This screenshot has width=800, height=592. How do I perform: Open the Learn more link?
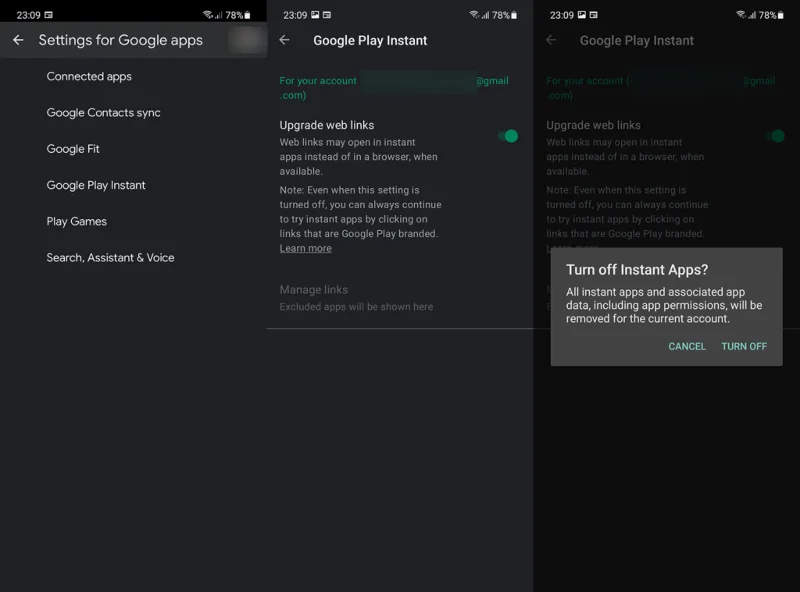[305, 249]
